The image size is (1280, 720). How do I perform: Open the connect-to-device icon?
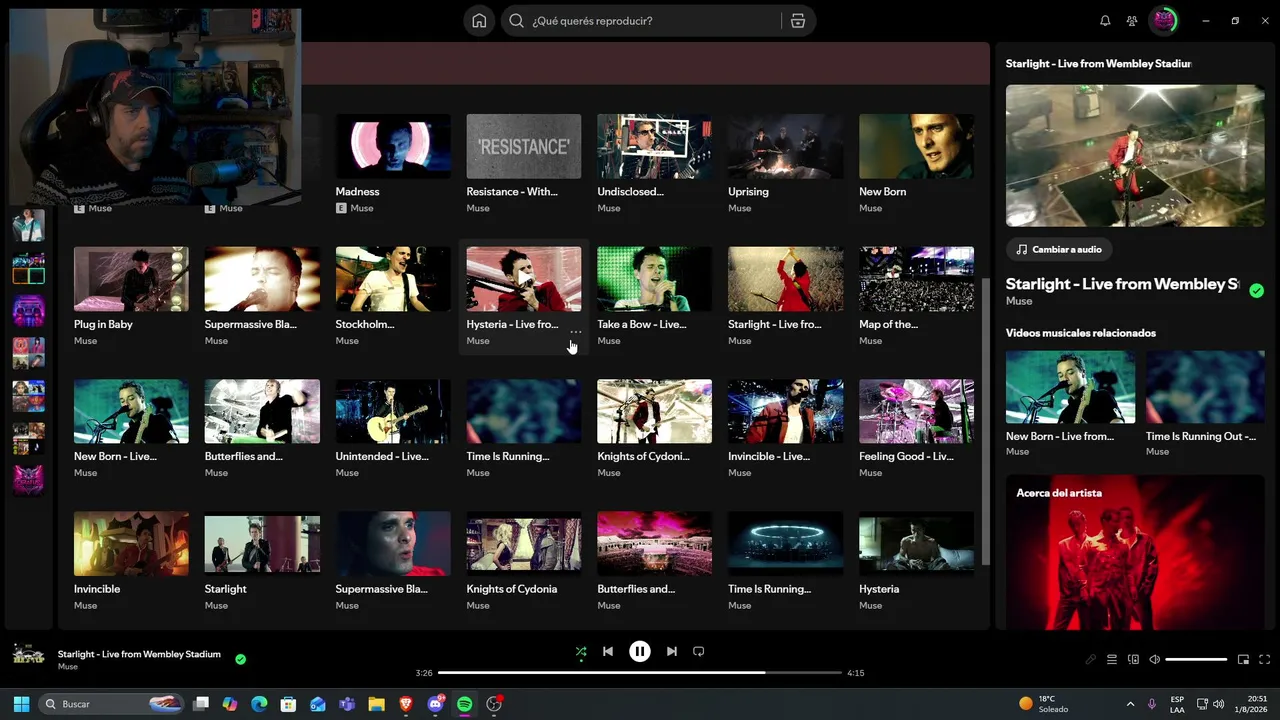point(1133,660)
